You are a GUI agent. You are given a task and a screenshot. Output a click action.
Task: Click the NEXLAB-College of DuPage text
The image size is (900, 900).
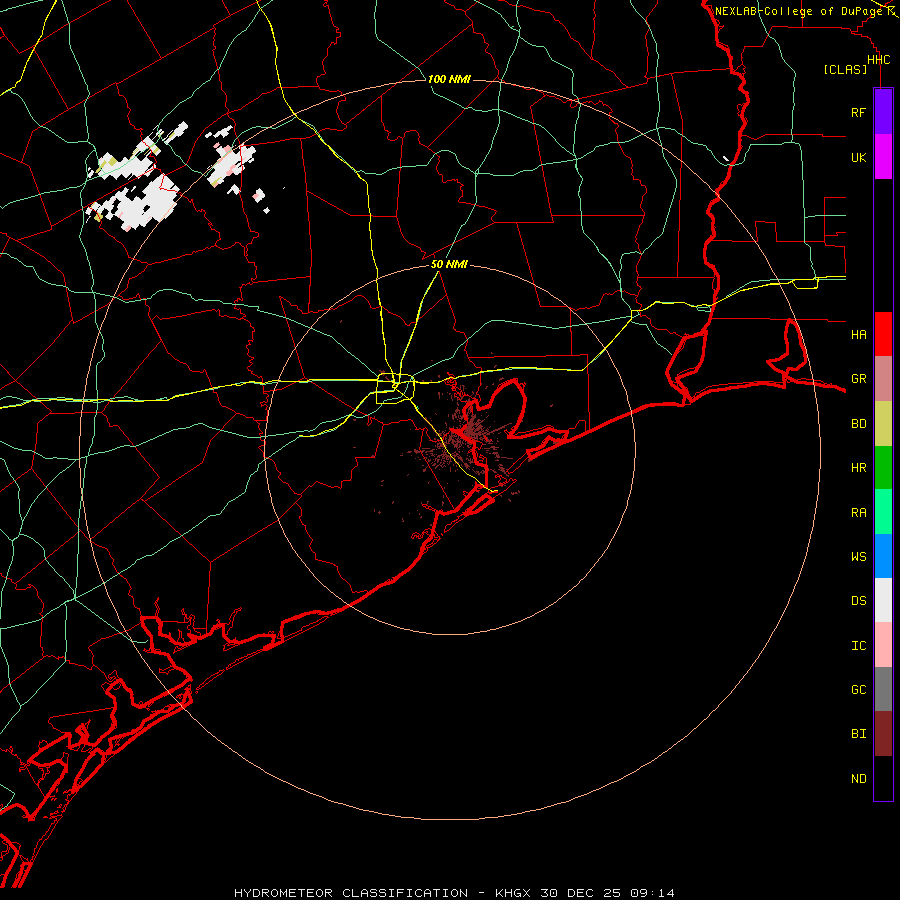(798, 11)
